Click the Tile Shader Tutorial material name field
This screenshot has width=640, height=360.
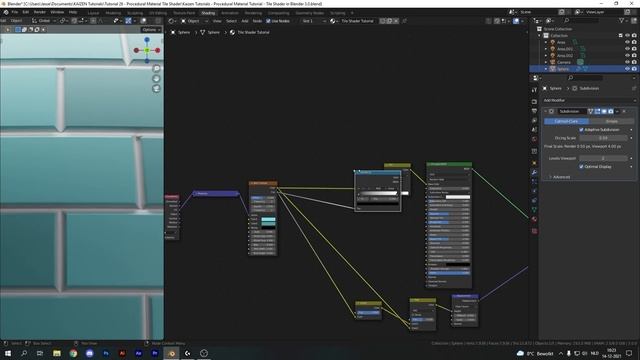(357, 21)
